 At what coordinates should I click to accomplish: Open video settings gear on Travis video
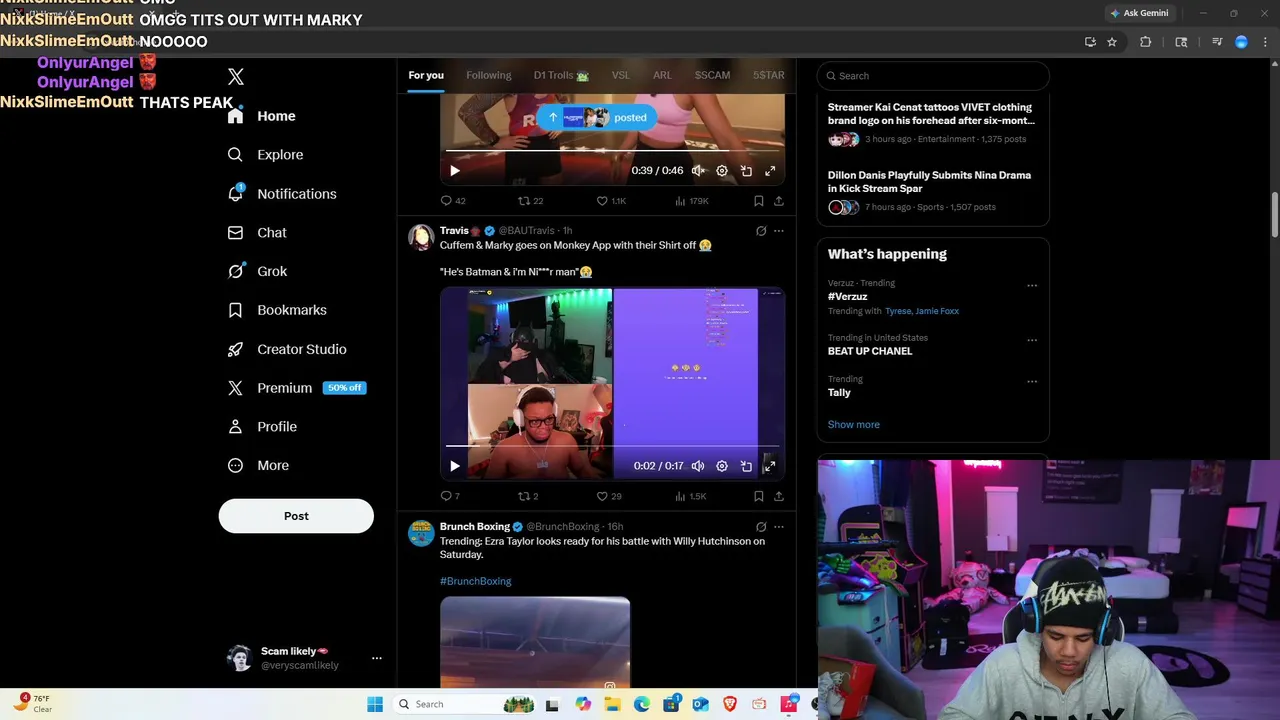722,466
